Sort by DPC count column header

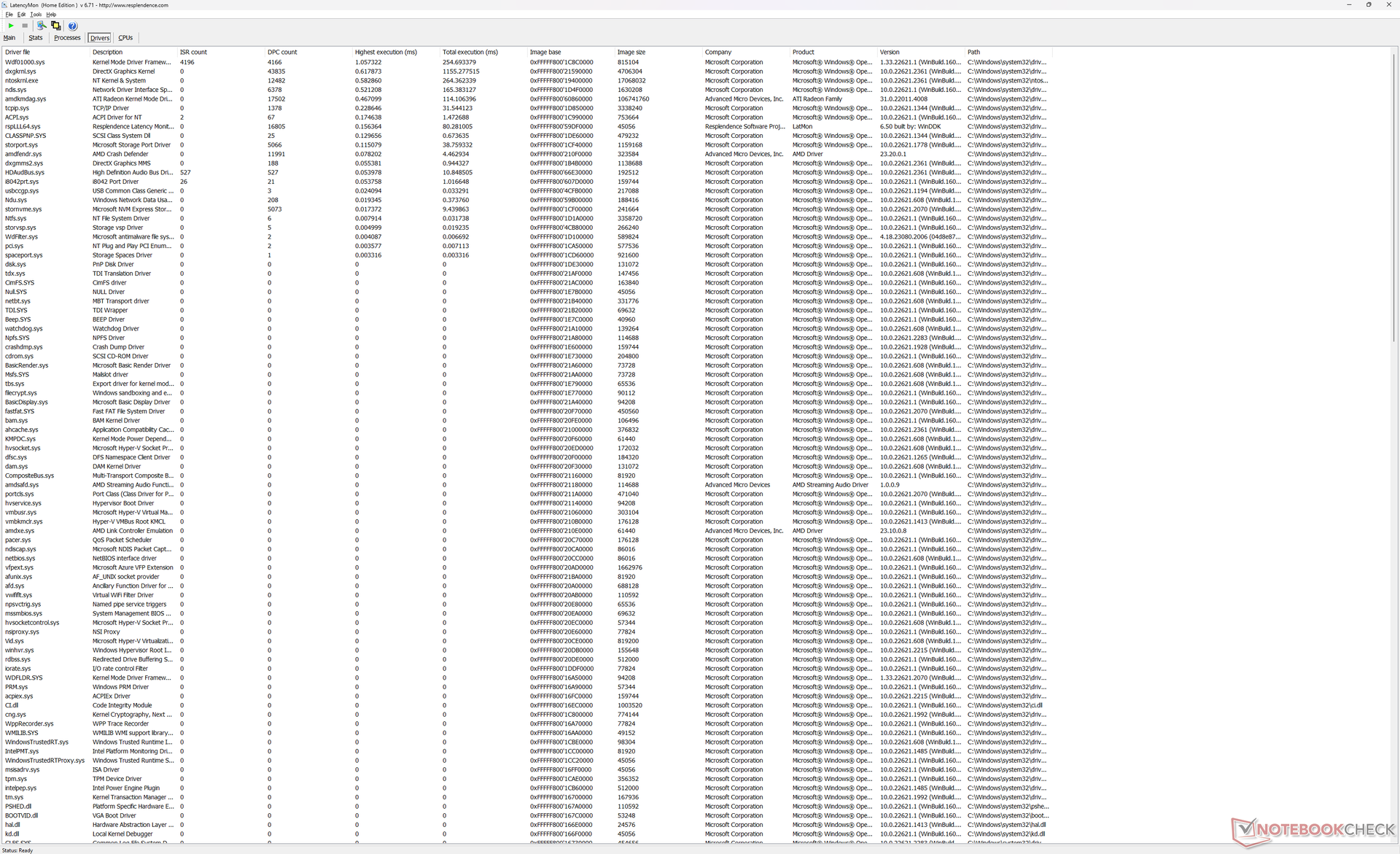pos(282,53)
